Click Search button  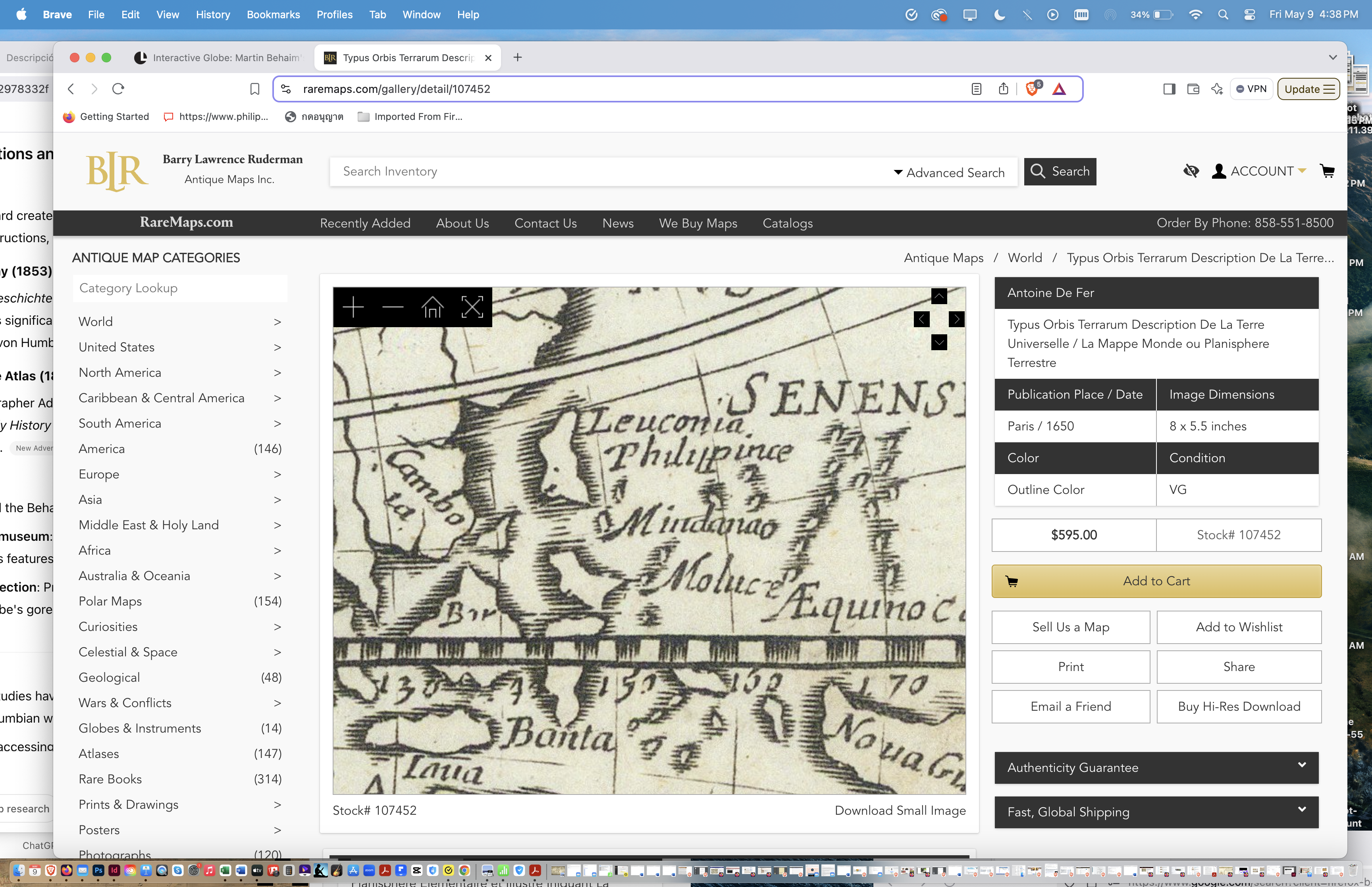[1060, 171]
